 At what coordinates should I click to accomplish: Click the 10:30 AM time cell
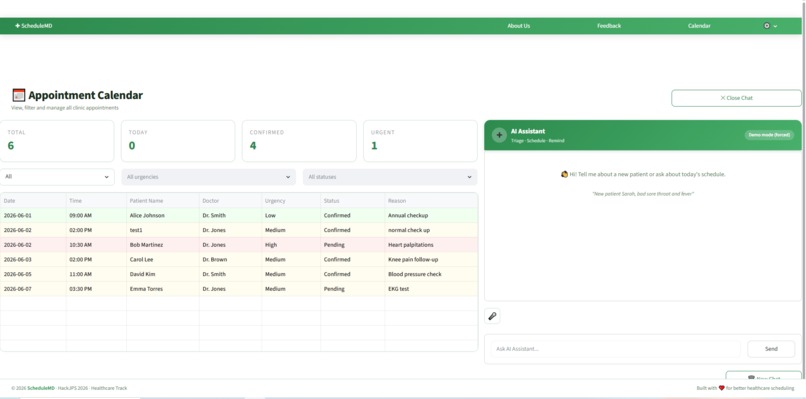pos(96,245)
